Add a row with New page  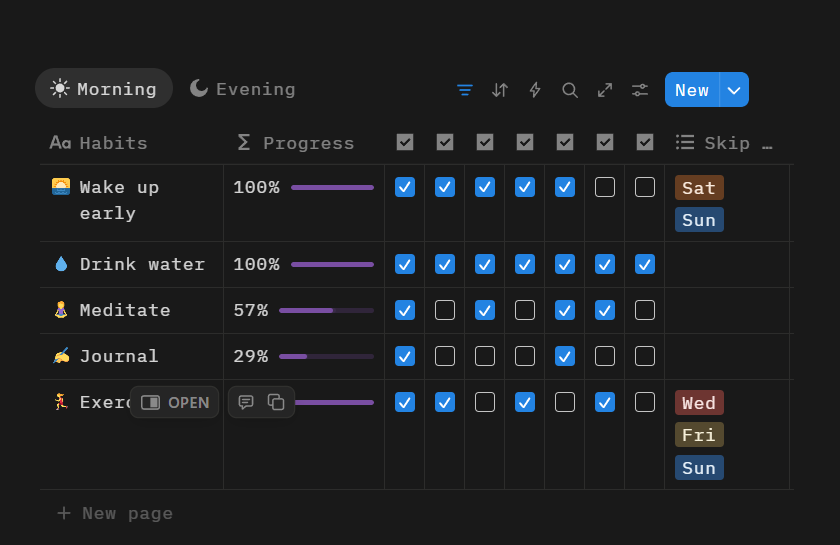[116, 513]
